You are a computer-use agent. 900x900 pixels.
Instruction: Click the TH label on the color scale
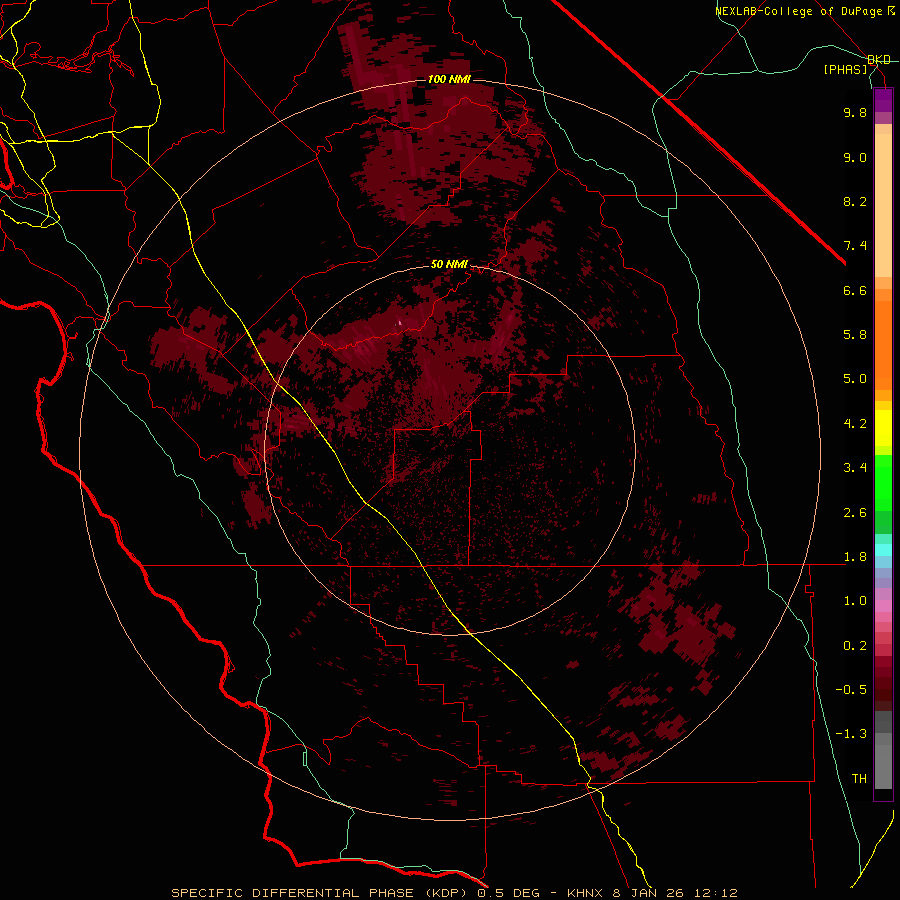(859, 779)
